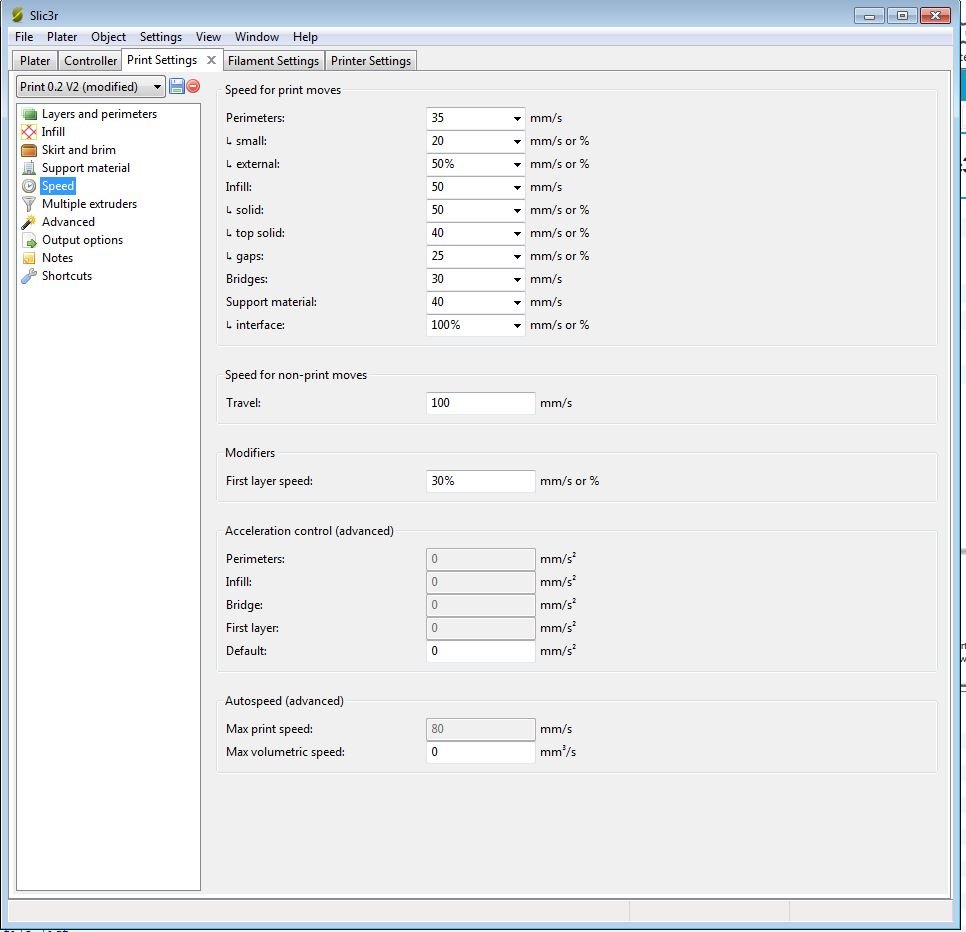Screen dimensions: 966x932
Task: Select Infill settings page
Action: (53, 132)
